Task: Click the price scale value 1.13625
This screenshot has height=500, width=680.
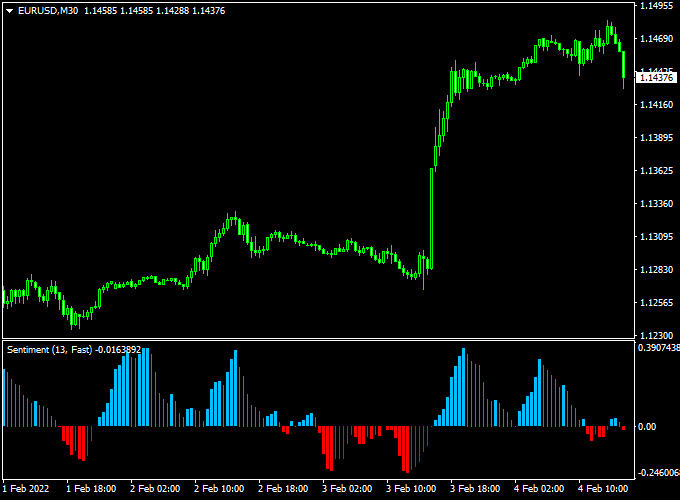Action: (657, 170)
